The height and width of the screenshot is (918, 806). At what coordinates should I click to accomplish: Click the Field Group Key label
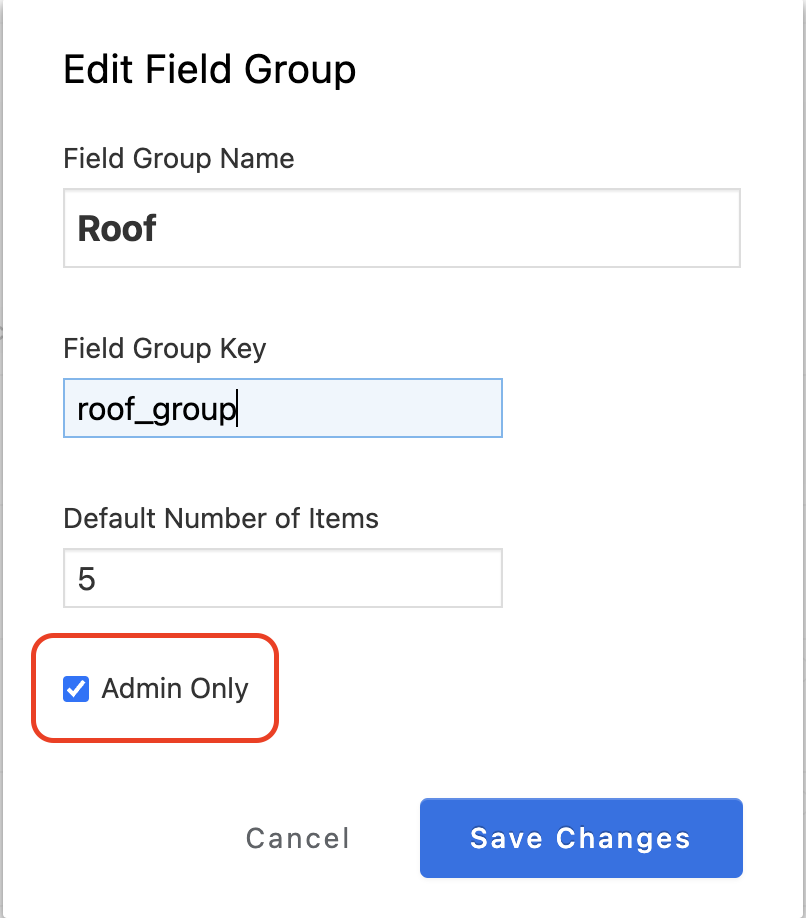tap(164, 349)
